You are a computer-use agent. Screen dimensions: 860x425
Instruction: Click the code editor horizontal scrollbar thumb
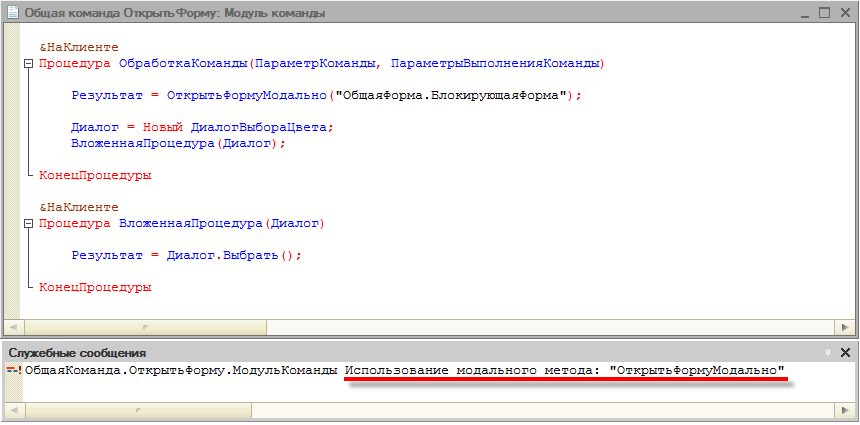click(145, 327)
